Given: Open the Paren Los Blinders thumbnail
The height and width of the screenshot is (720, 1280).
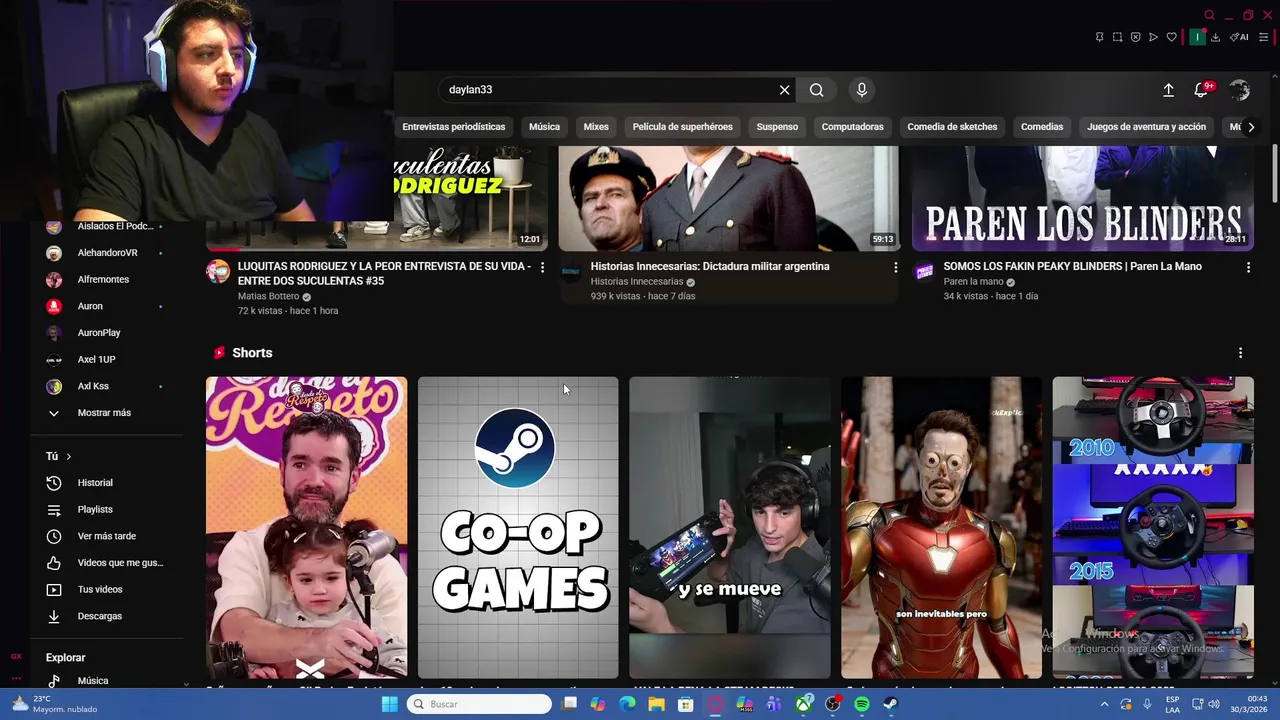Looking at the screenshot, I should pos(1082,198).
